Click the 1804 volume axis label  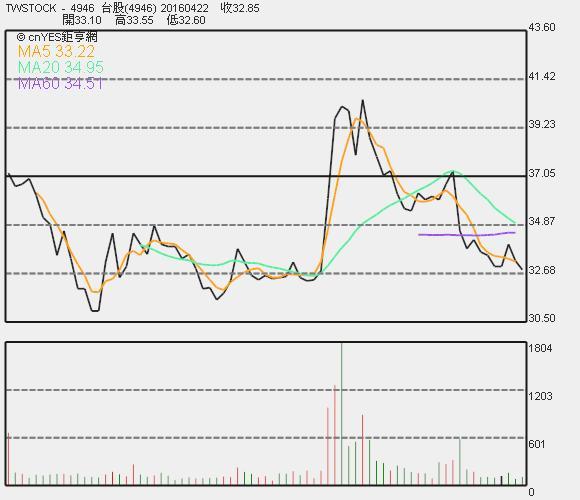click(x=540, y=348)
